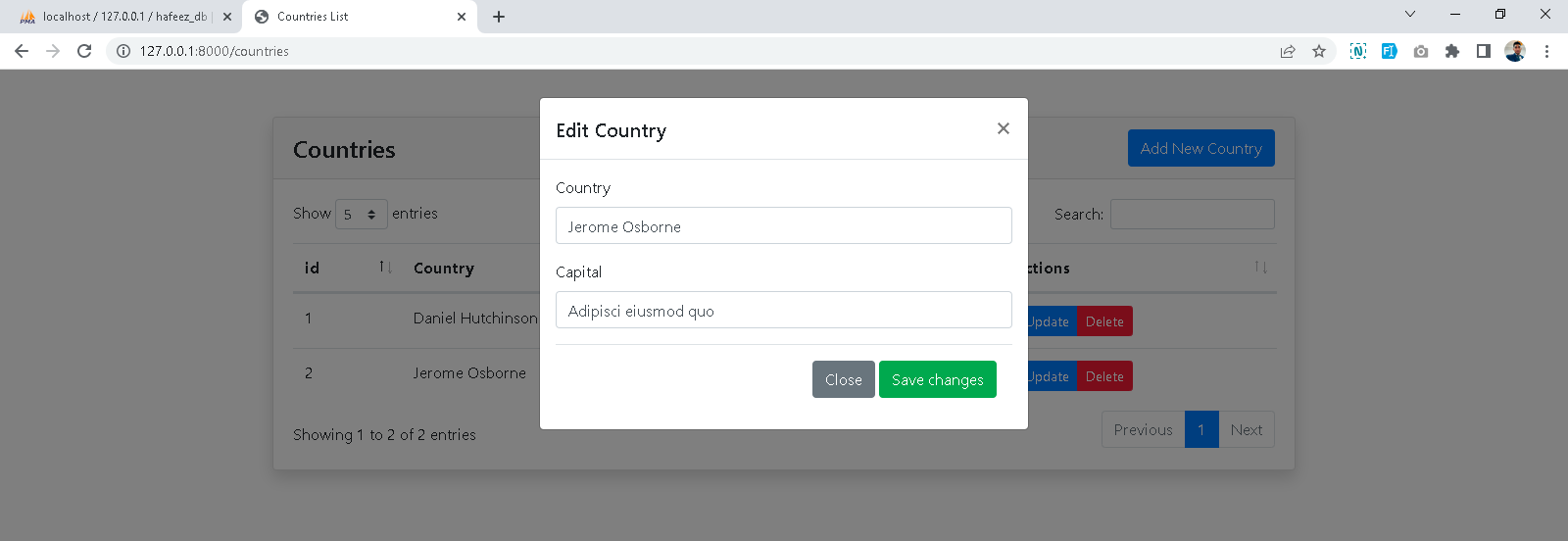This screenshot has height=541, width=1568.
Task: Open a new browser tab
Action: (499, 17)
